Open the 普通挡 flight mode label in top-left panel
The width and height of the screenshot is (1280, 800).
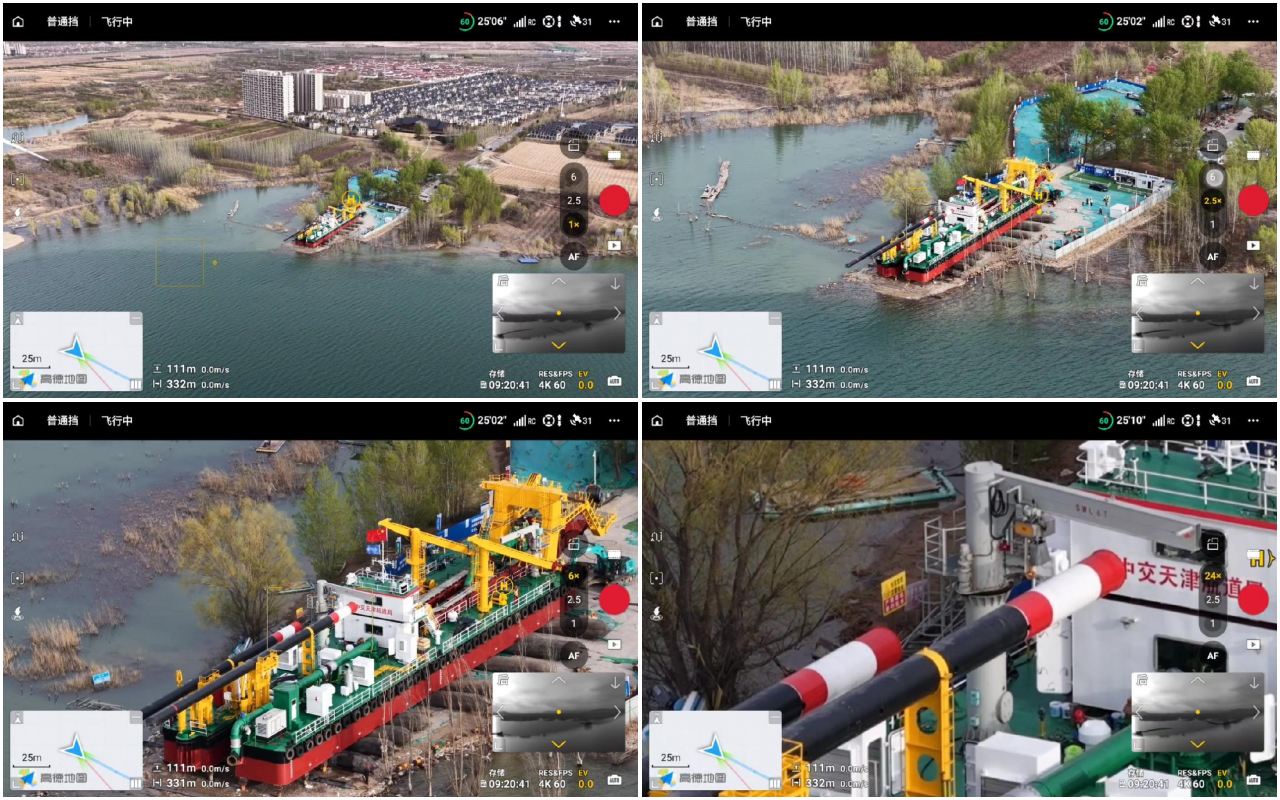(x=62, y=21)
